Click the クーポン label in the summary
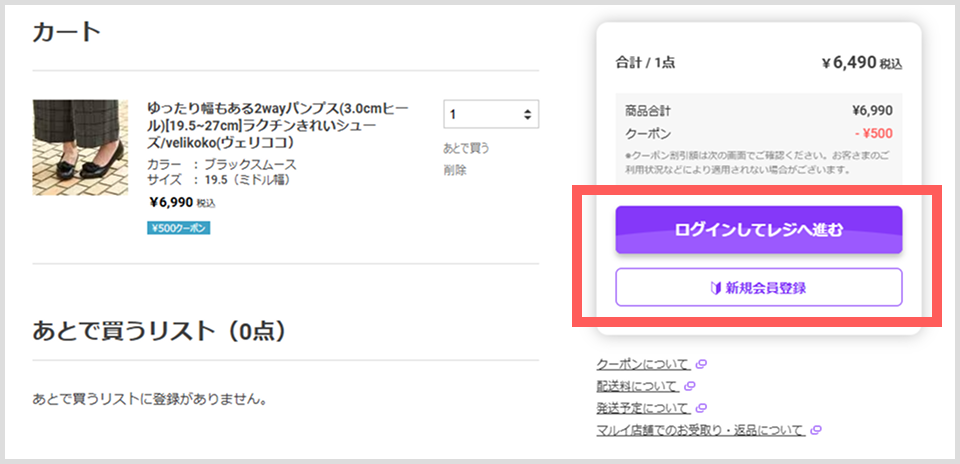This screenshot has width=960, height=464. 648,133
